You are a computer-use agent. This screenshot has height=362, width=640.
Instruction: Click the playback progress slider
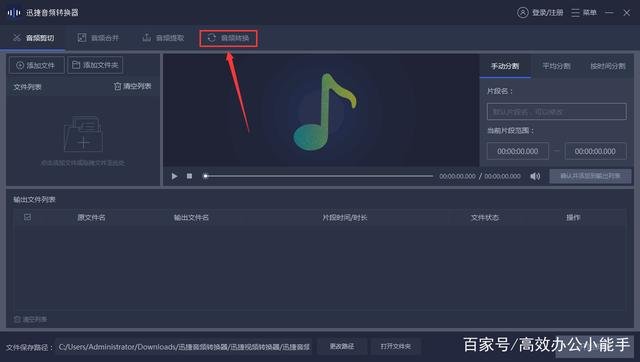(318, 176)
